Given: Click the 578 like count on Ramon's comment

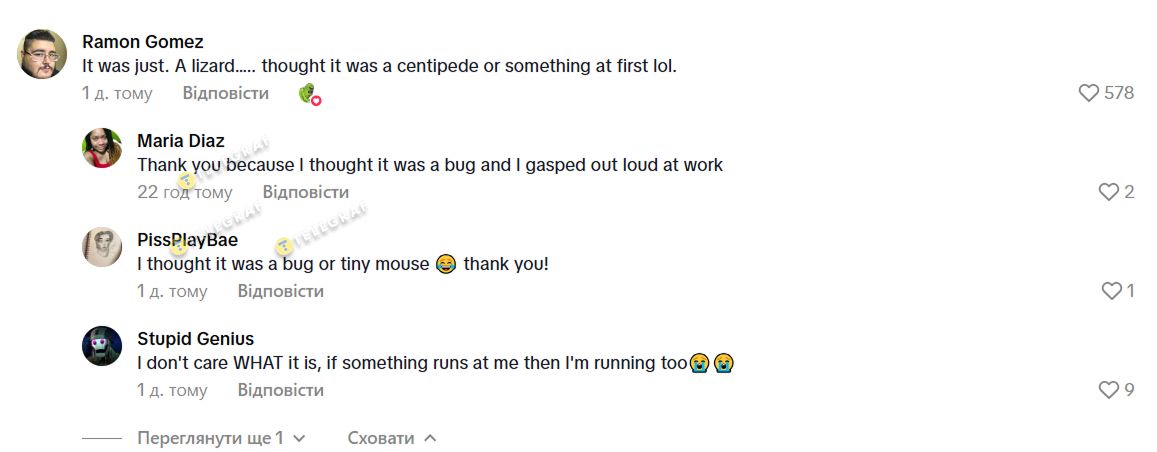Looking at the screenshot, I should 1119,93.
